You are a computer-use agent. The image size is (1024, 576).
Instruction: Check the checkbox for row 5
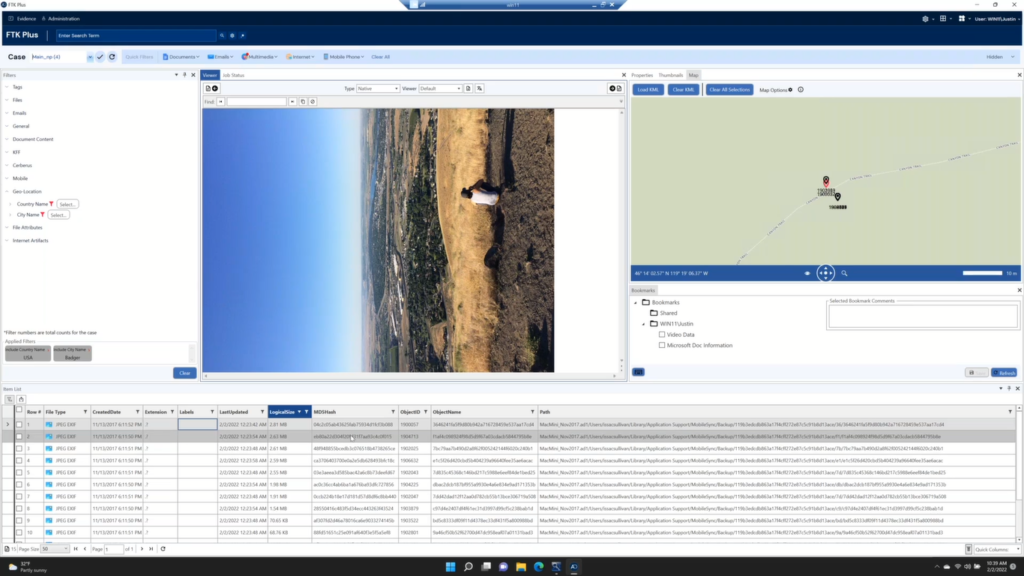tap(19, 473)
